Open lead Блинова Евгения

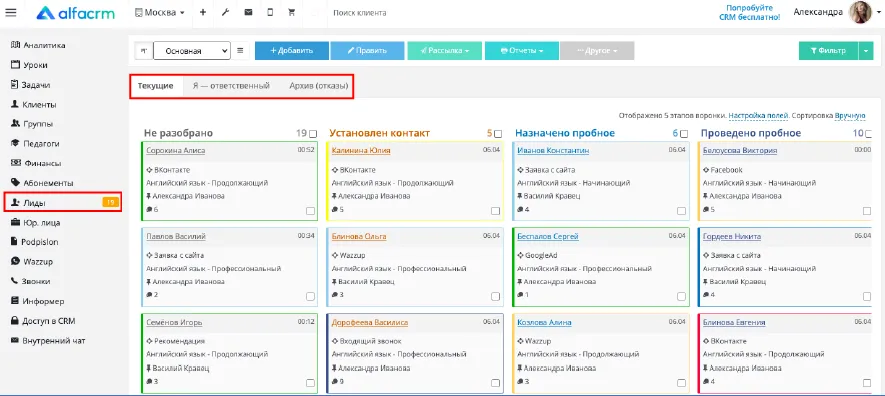coord(734,323)
